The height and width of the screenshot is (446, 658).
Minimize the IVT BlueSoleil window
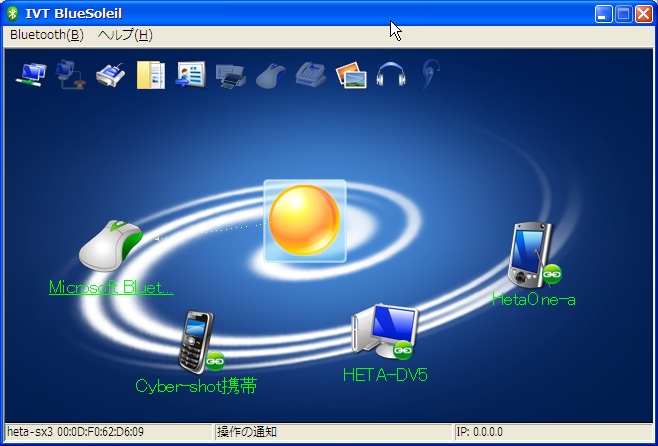603,14
